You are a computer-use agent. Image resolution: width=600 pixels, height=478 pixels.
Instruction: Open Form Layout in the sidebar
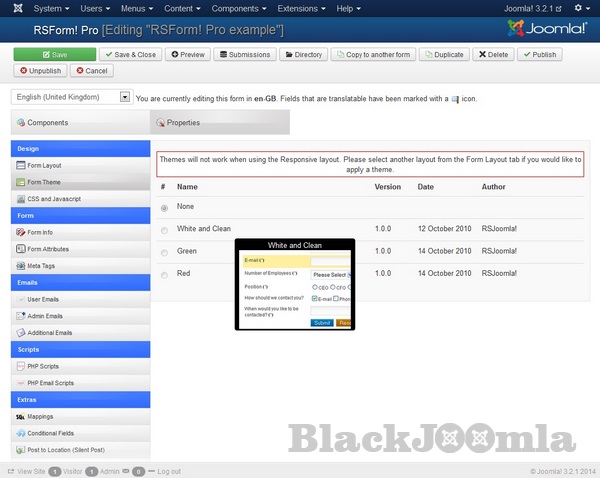[44, 165]
